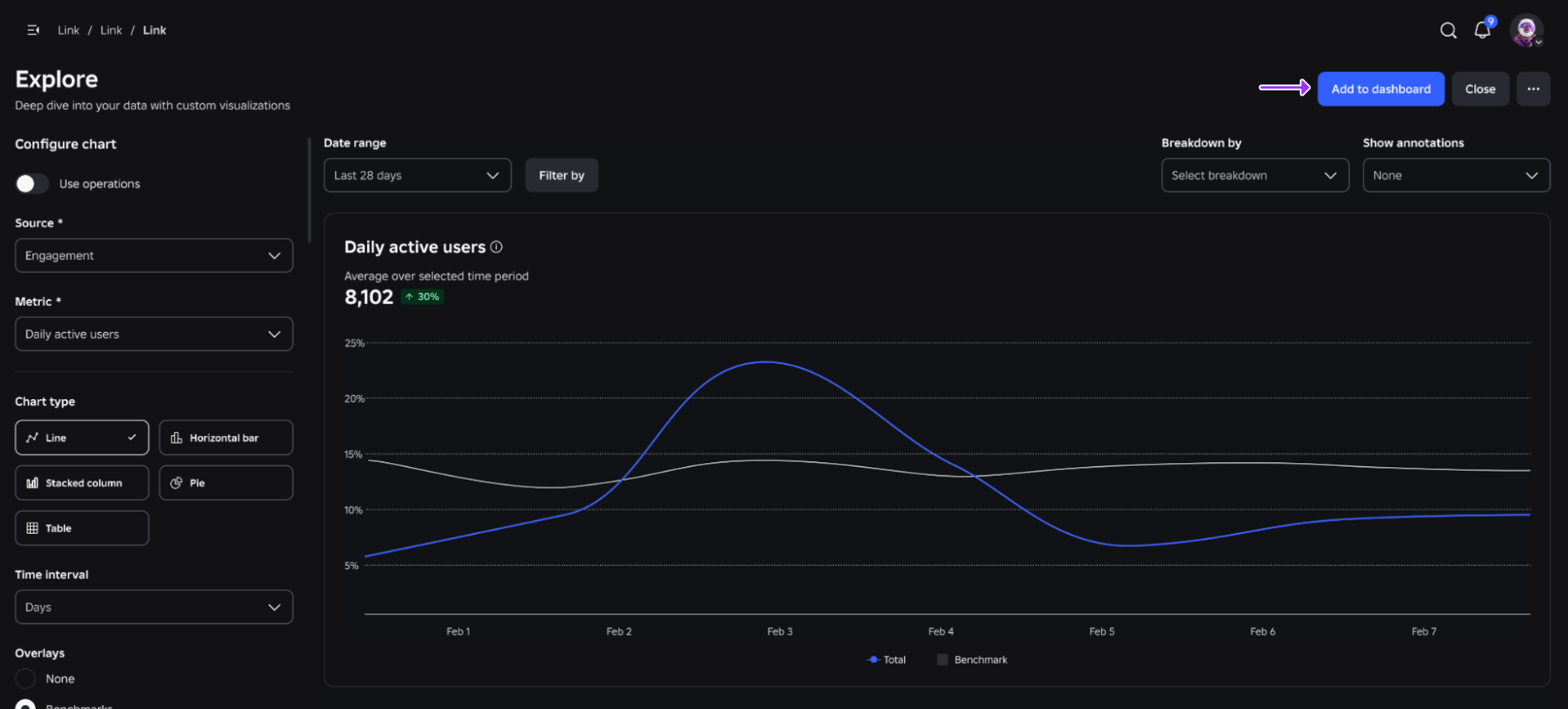
Task: Select Stacked column chart type
Action: pyautogui.click(x=82, y=482)
